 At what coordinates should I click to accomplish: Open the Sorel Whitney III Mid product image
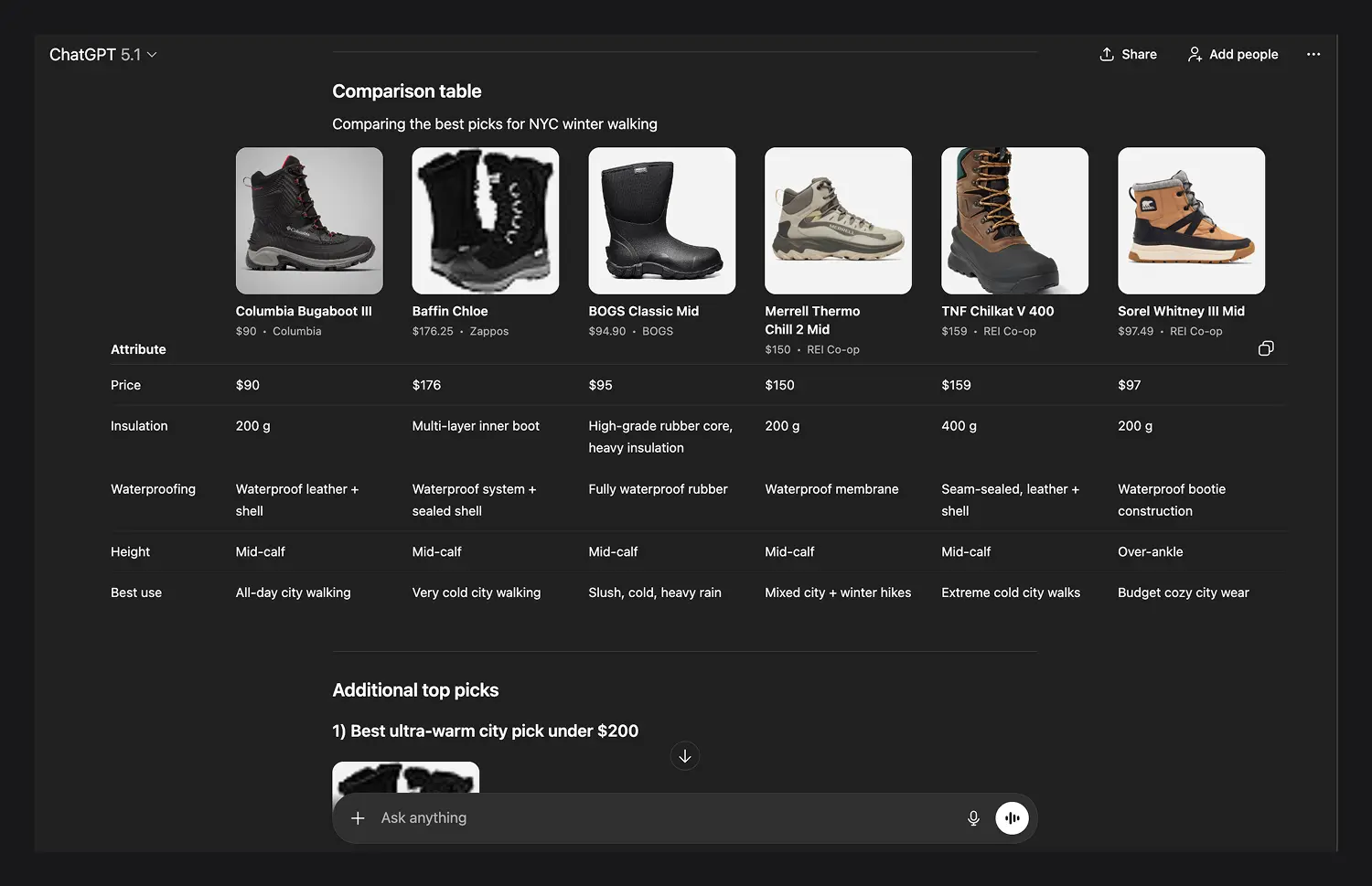click(x=1192, y=220)
